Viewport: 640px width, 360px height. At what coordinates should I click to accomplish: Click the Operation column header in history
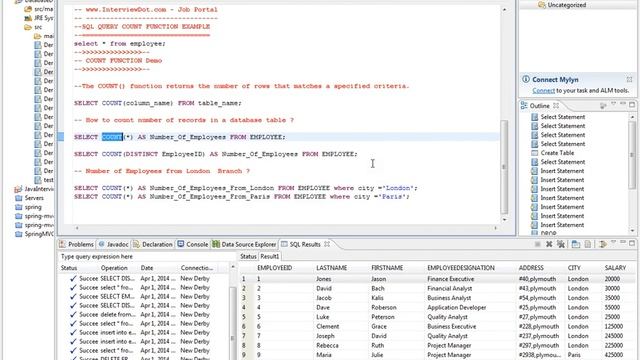114,268
